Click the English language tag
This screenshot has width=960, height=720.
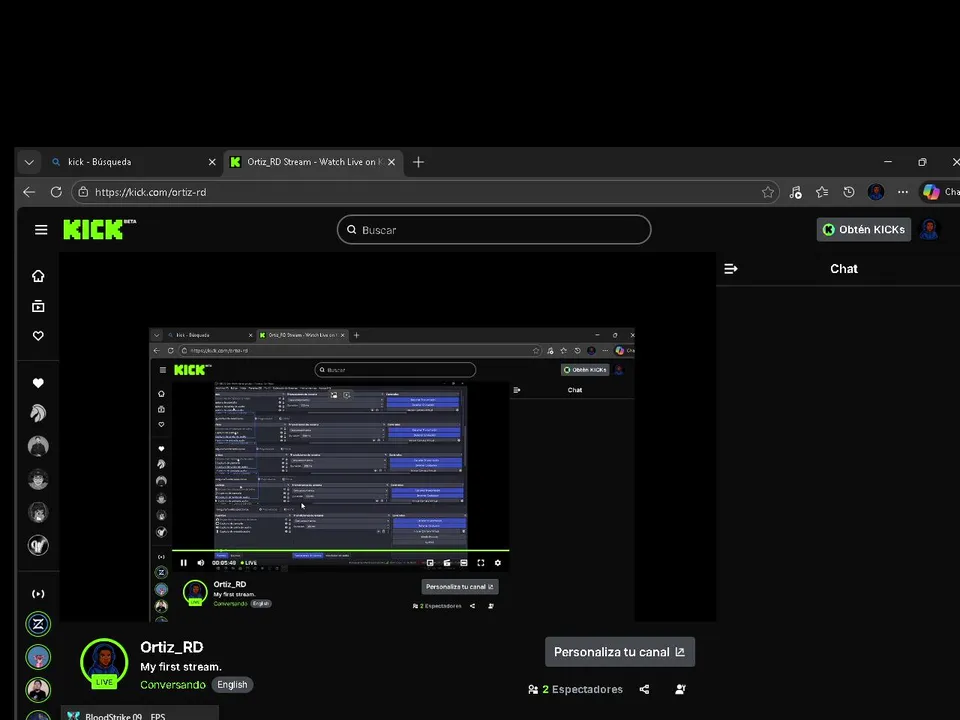pos(232,684)
